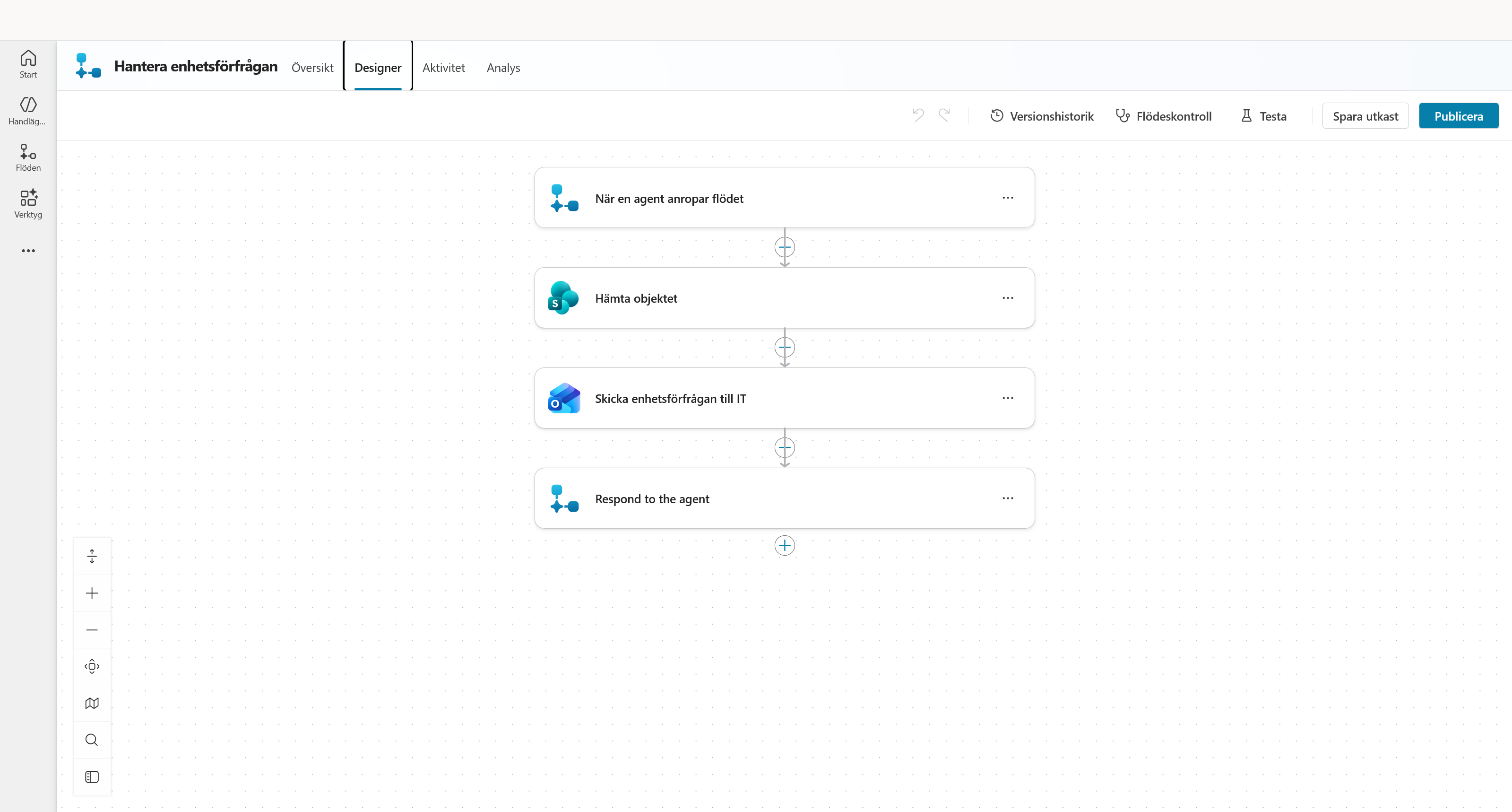Open the Aktivitet tab
The height and width of the screenshot is (812, 1512).
coord(444,68)
